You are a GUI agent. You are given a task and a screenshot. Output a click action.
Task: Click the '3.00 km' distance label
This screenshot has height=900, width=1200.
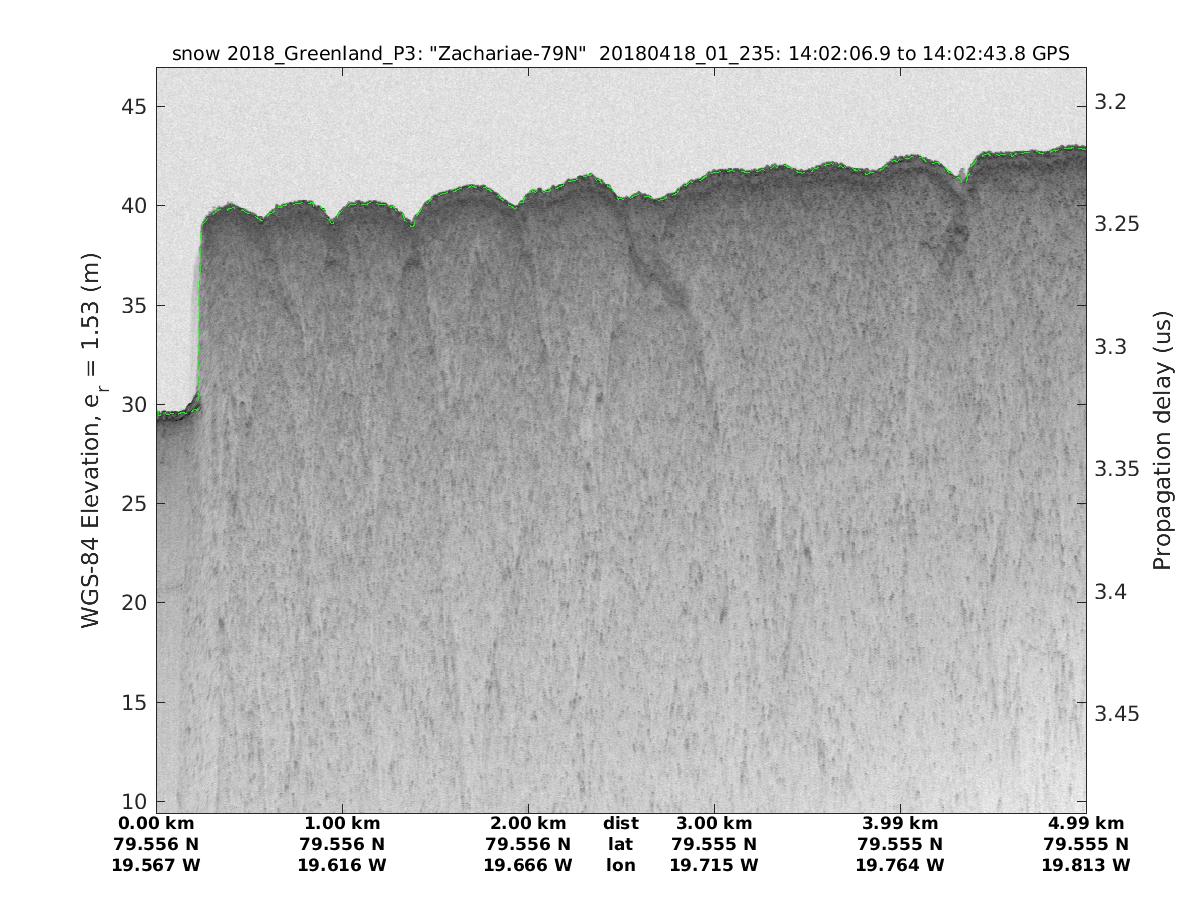(x=714, y=823)
